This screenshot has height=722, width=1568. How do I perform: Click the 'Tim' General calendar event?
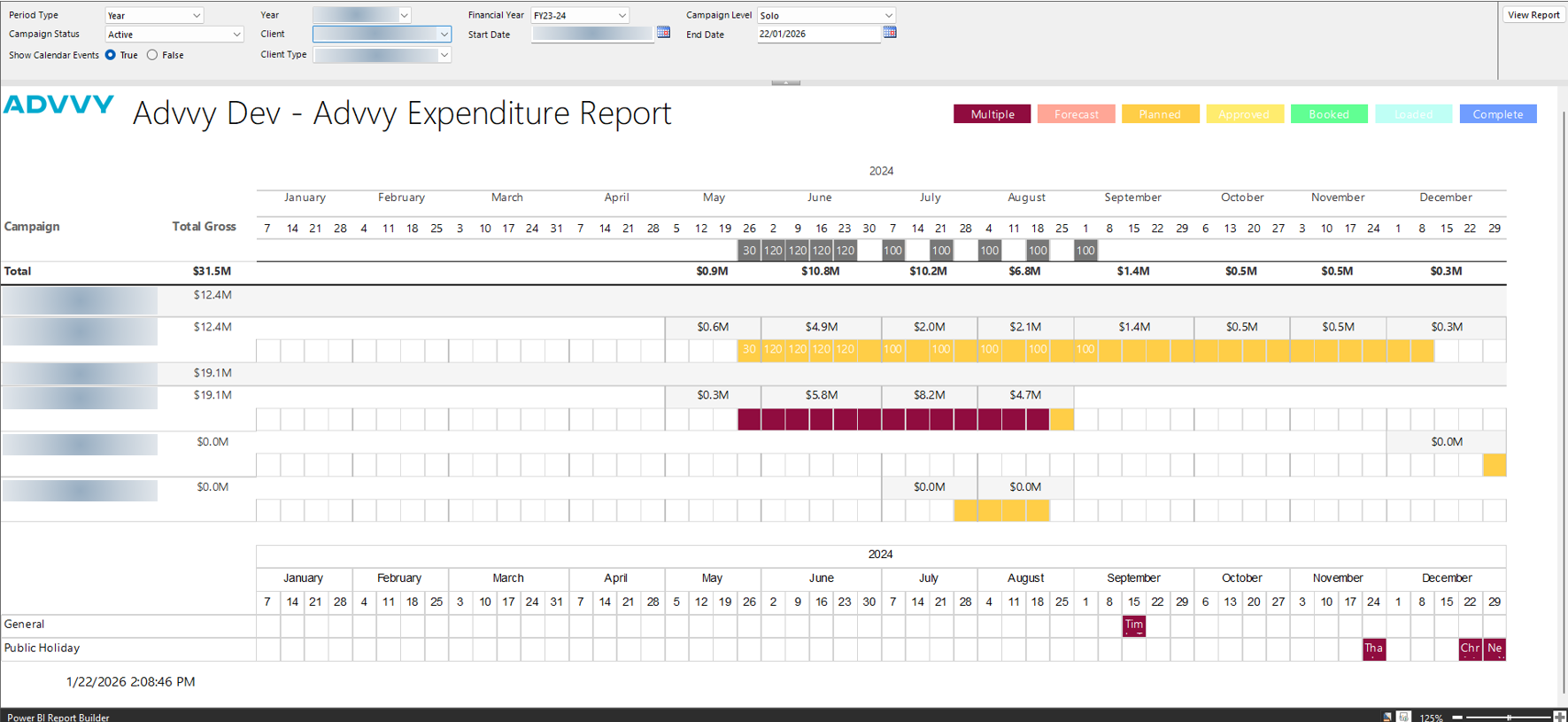pyautogui.click(x=1134, y=625)
